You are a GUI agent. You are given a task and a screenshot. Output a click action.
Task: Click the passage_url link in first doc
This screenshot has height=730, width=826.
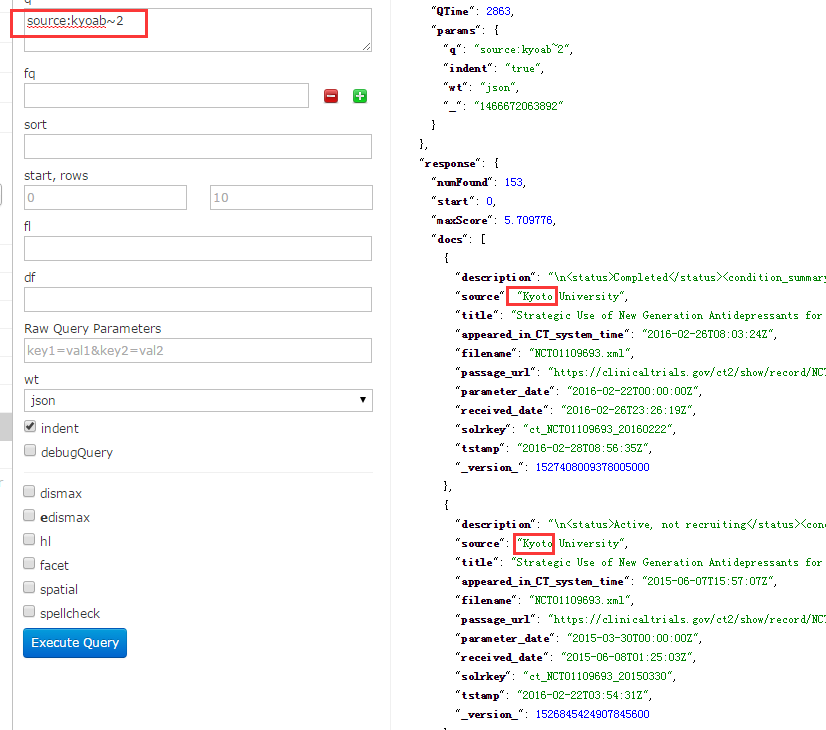click(x=687, y=372)
